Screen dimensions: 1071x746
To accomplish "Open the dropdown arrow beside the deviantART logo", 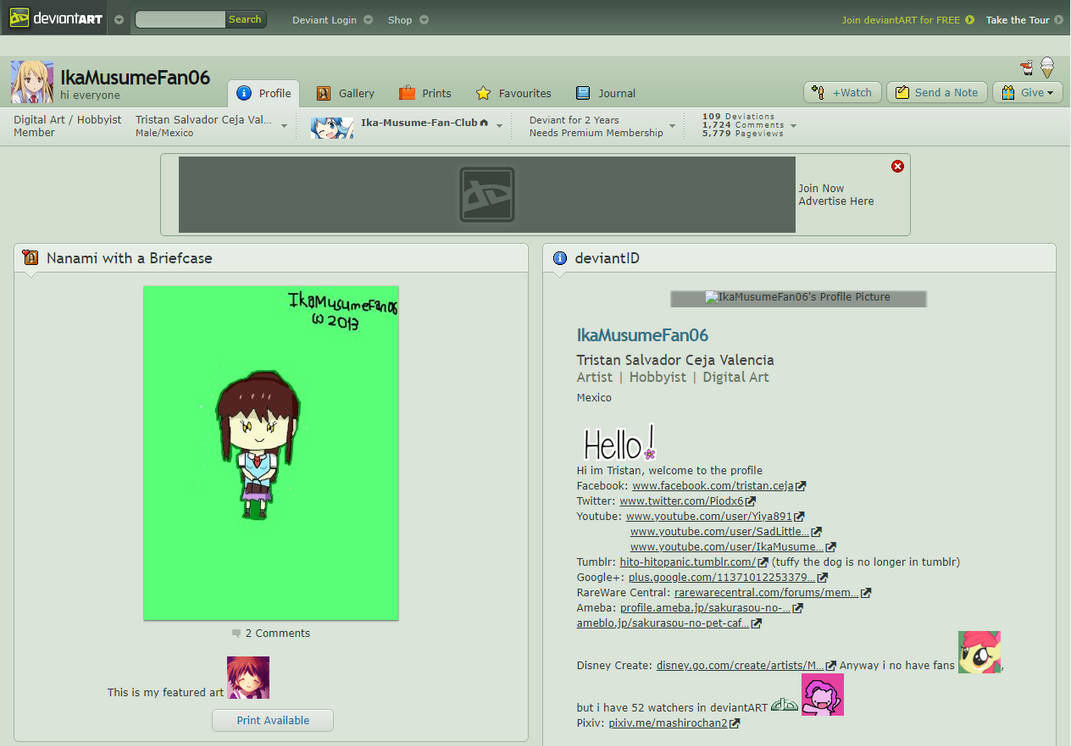I will pyautogui.click(x=119, y=20).
